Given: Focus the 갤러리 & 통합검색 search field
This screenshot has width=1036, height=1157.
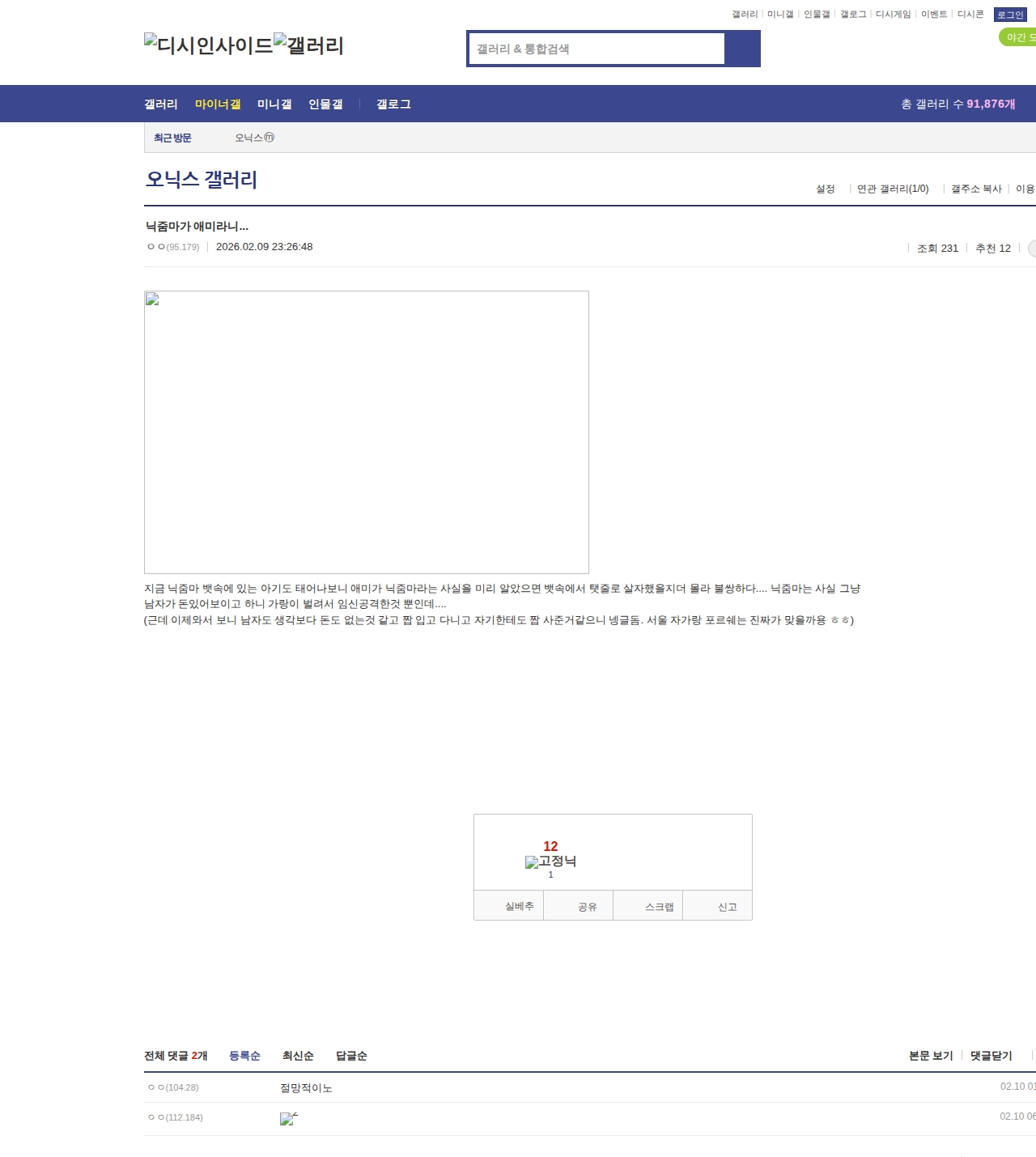Looking at the screenshot, I should tap(597, 49).
